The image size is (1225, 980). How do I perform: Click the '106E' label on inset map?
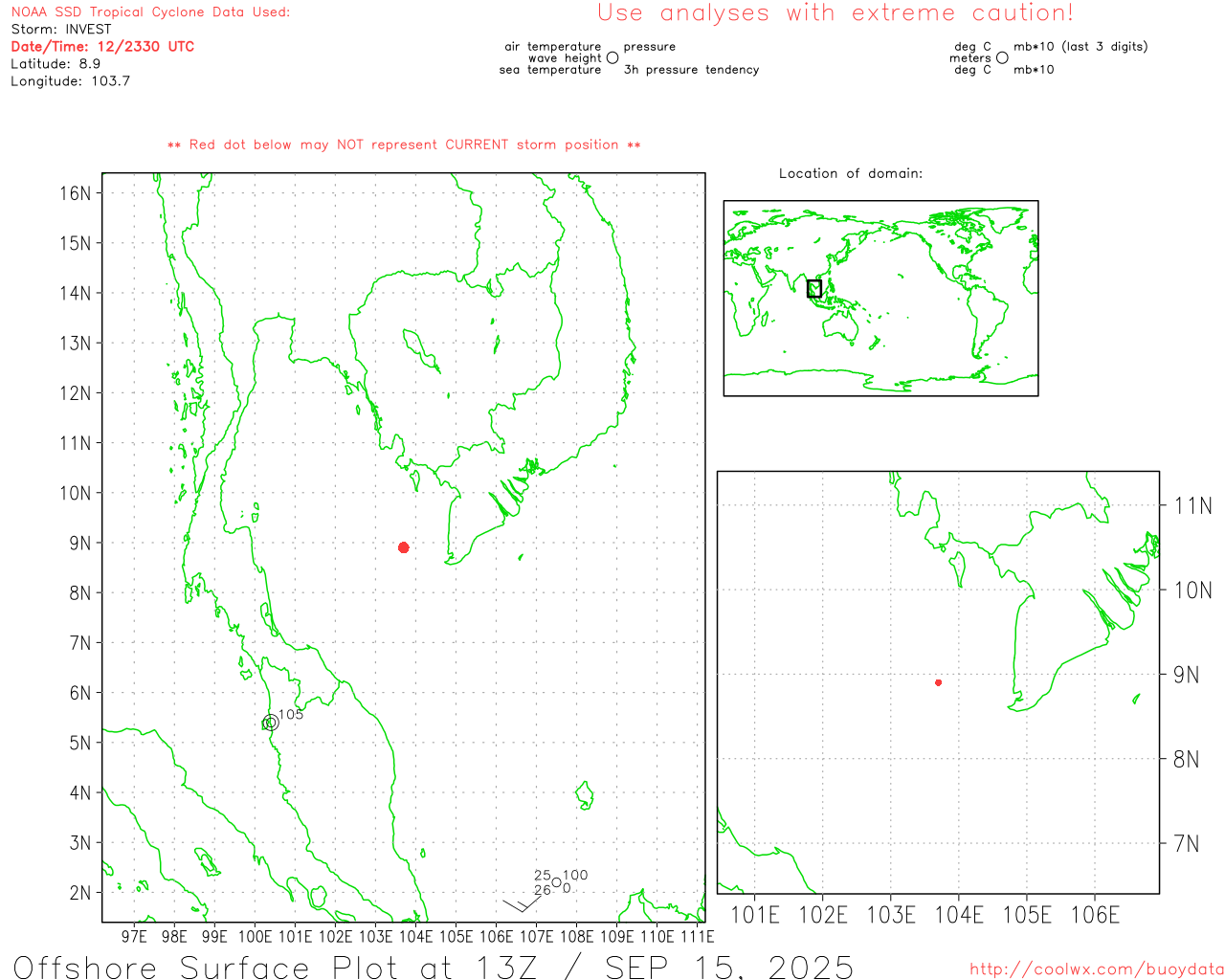[x=1095, y=915]
